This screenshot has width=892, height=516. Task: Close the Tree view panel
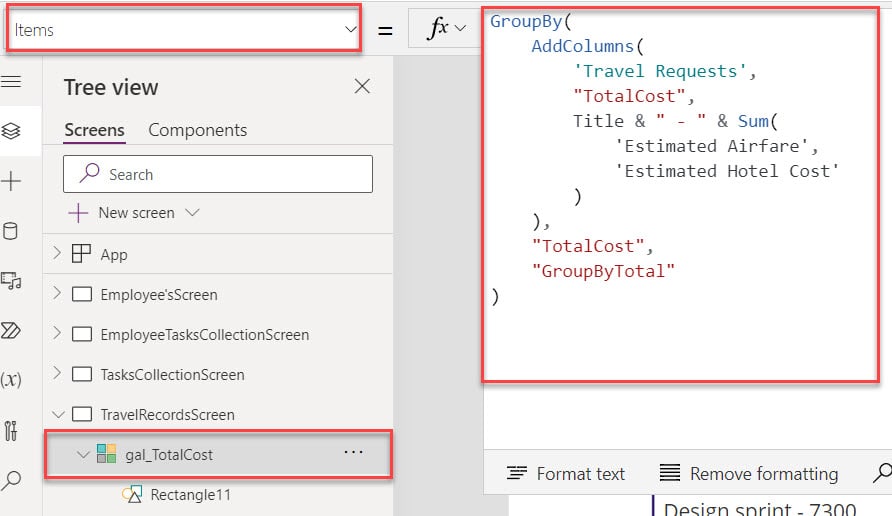point(362,86)
